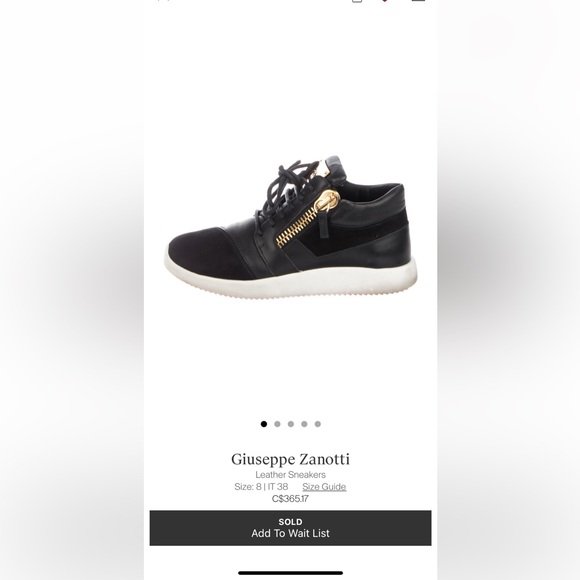The height and width of the screenshot is (580, 580).
Task: Show the fourth product photo dot
Action: 304,424
